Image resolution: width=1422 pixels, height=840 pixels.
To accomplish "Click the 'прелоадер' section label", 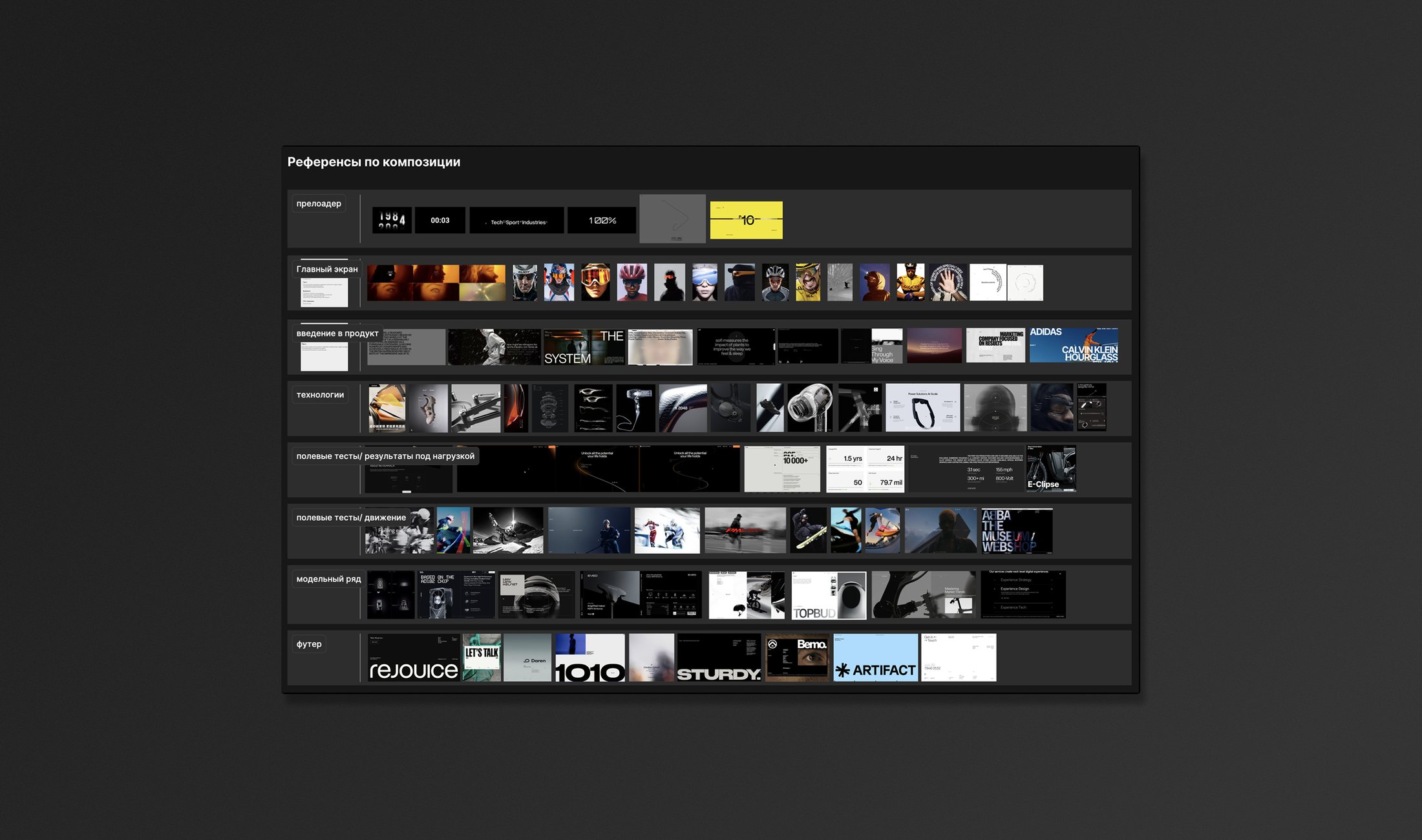I will 319,204.
